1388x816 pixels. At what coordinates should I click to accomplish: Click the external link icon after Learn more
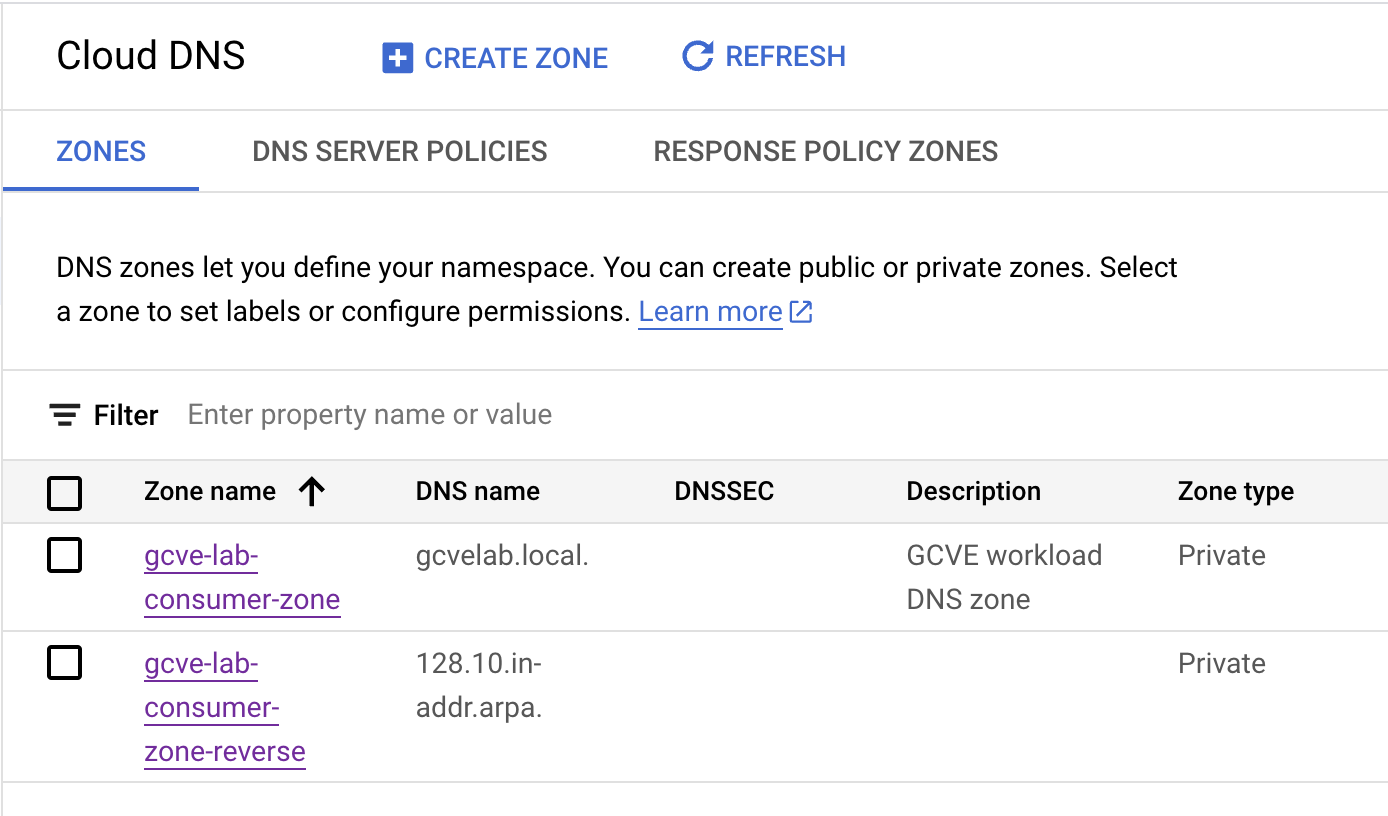(801, 312)
